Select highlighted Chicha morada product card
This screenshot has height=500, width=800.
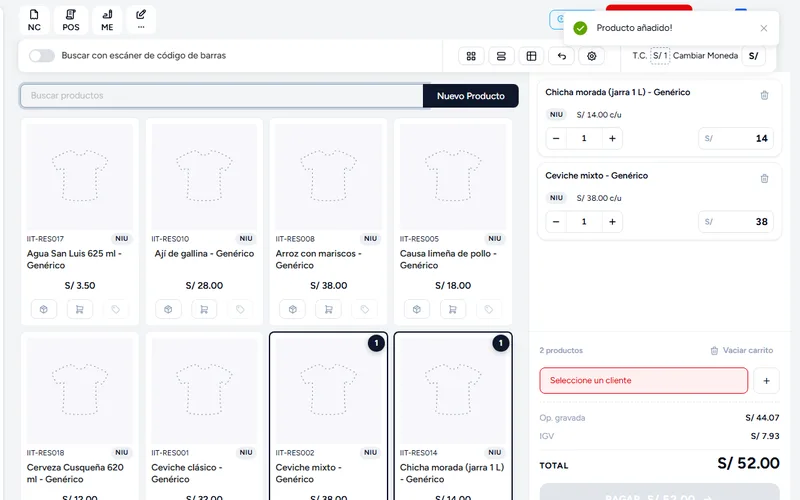pos(453,416)
